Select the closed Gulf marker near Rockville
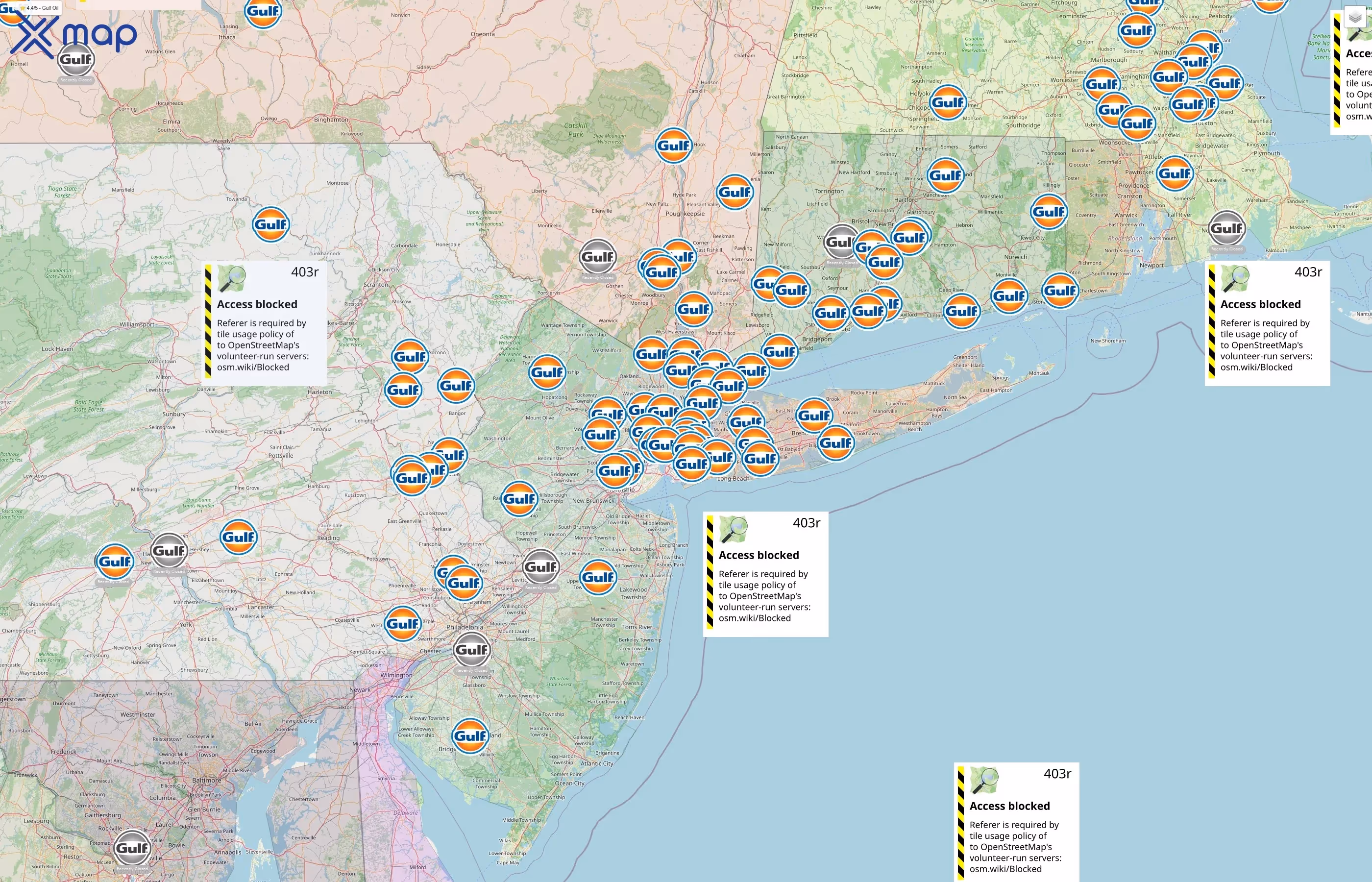This screenshot has height=882, width=1372. coord(132,848)
